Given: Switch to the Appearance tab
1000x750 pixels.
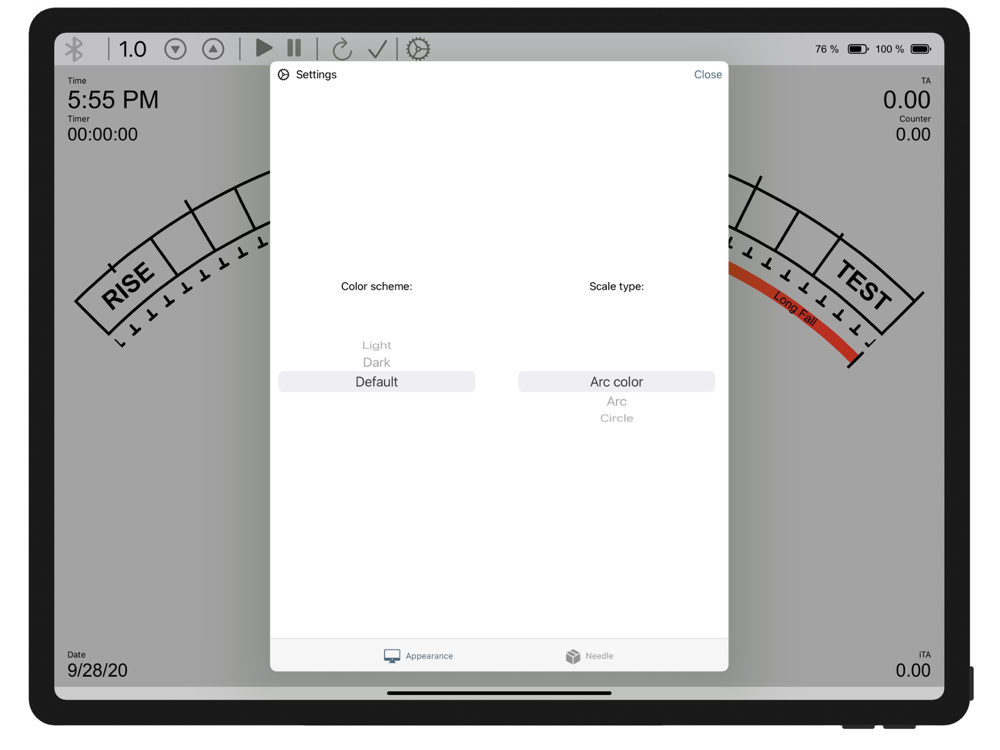Looking at the screenshot, I should click(x=418, y=656).
